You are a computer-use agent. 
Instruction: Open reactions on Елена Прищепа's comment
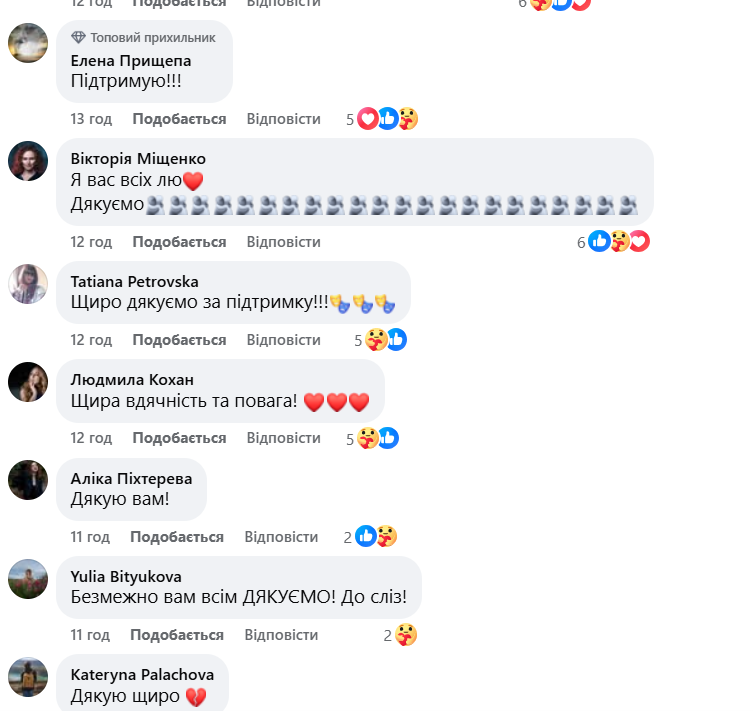(382, 119)
